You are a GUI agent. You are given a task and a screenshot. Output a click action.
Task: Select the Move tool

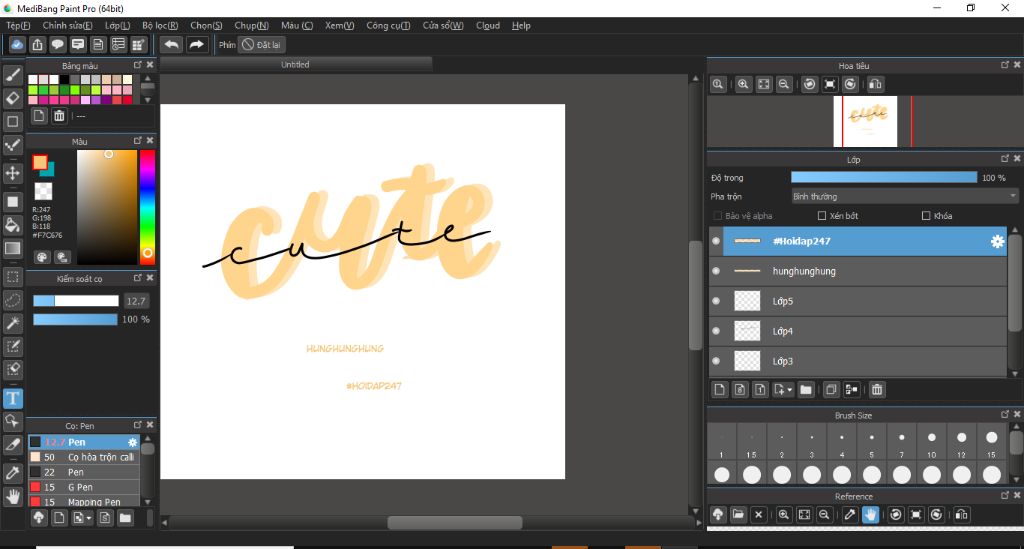tap(13, 173)
